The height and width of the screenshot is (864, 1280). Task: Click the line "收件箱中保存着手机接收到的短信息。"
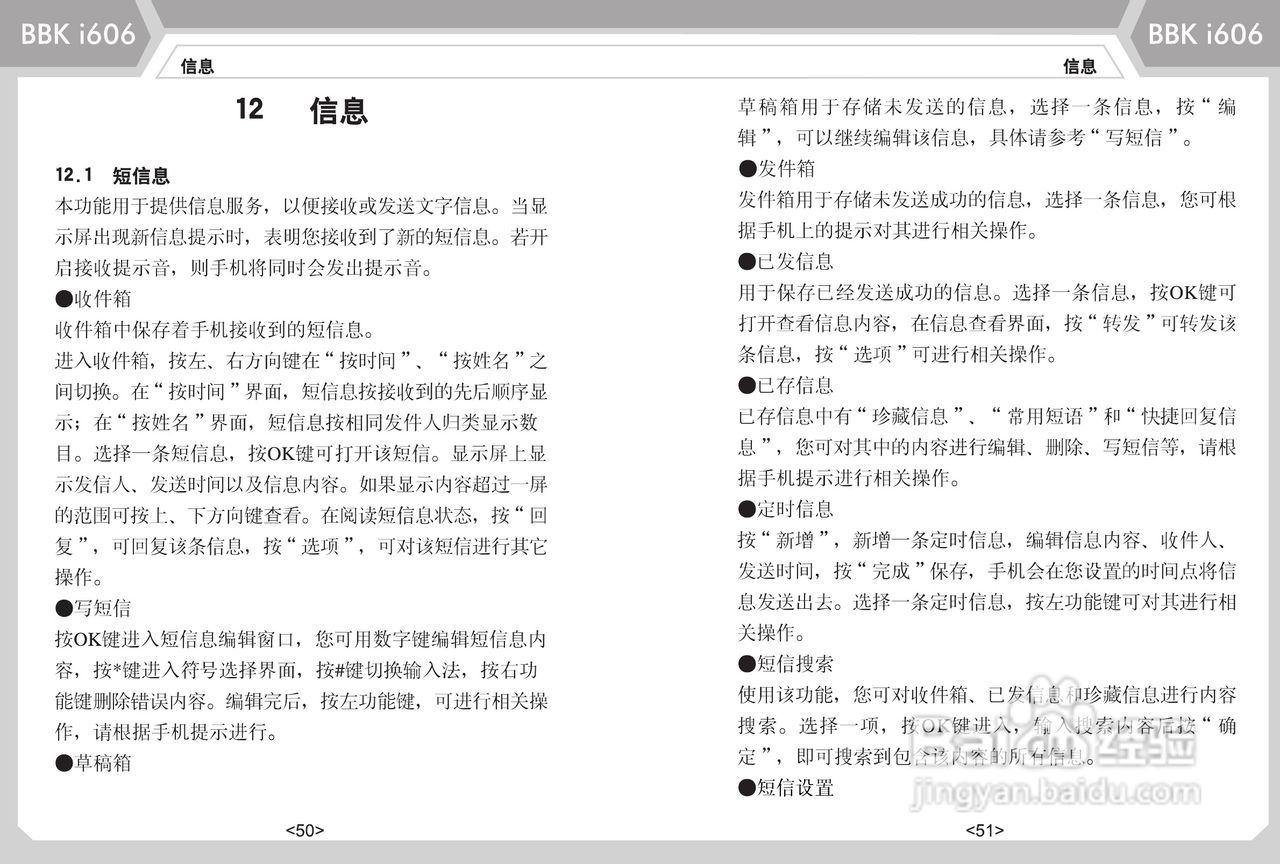point(215,330)
